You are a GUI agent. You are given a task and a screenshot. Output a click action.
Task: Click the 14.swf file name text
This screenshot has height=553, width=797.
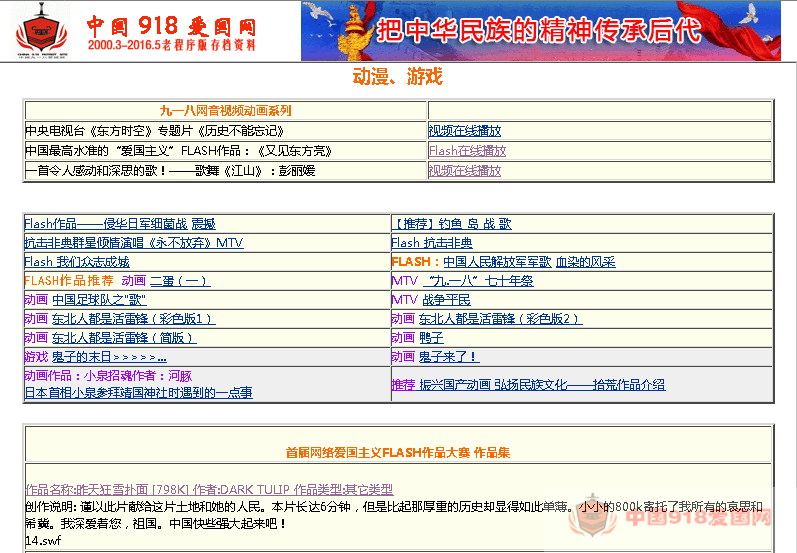pyautogui.click(x=43, y=541)
